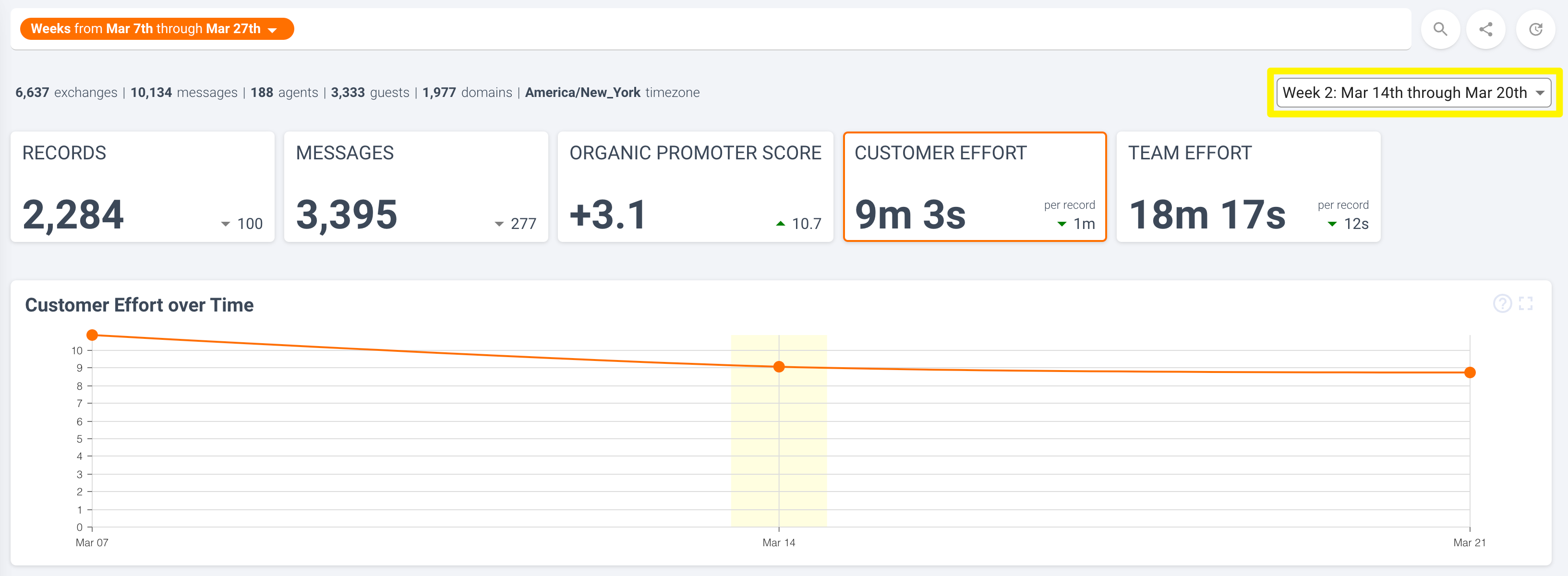The height and width of the screenshot is (576, 1568).
Task: Click the search magnifier icon
Action: [x=1439, y=29]
